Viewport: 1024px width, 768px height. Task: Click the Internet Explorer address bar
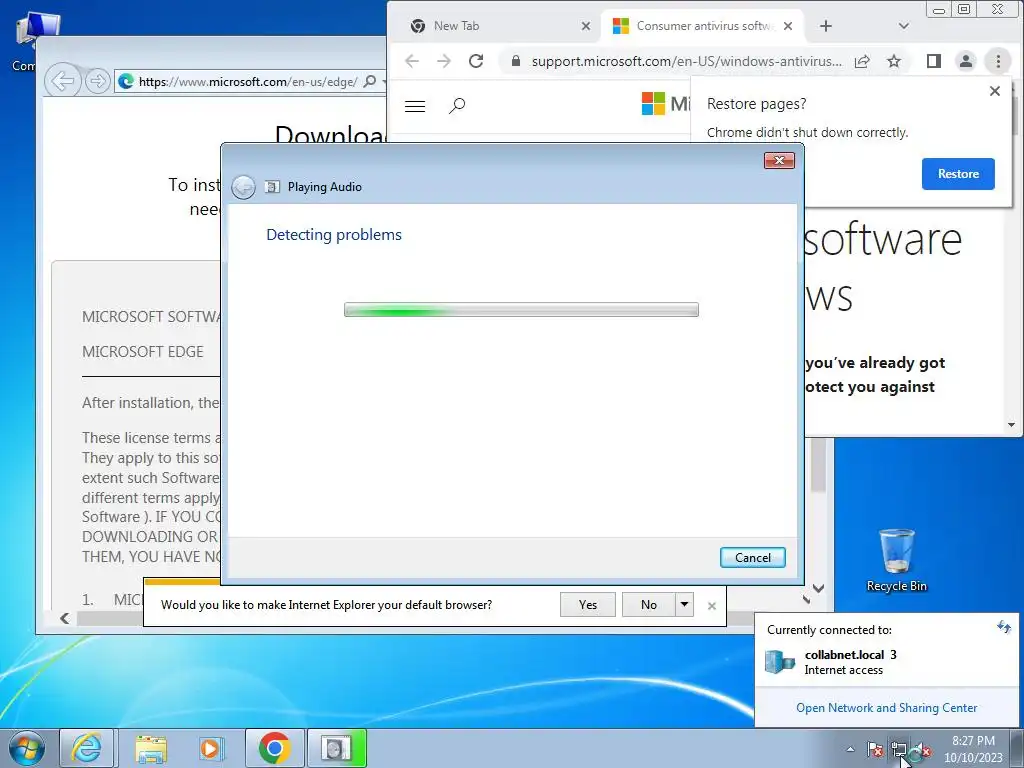[248, 82]
